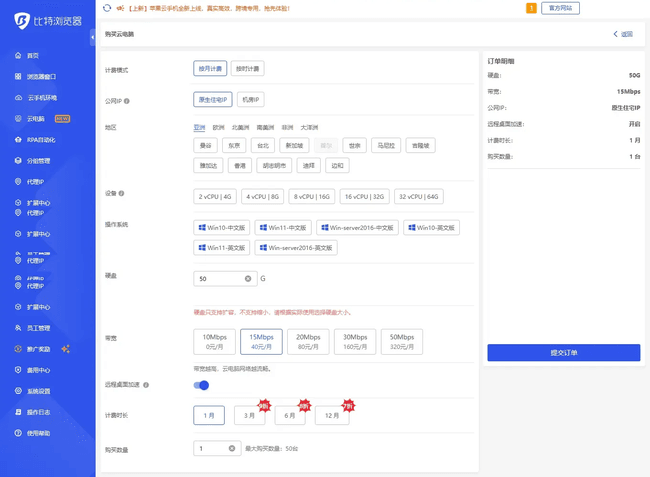Select the 10Mbps bandwidth option
Viewport: 650px width, 477px height.
click(x=214, y=342)
